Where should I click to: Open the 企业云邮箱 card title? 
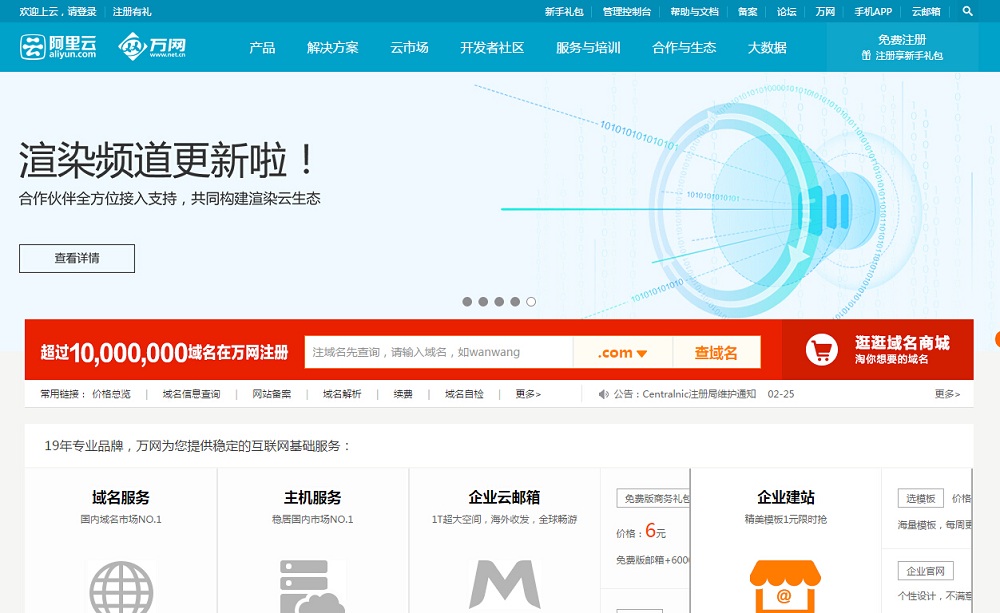pyautogui.click(x=504, y=497)
